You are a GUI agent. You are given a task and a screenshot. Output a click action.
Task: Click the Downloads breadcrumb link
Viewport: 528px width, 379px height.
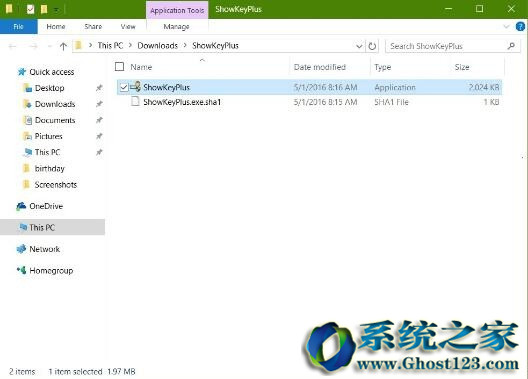coord(158,45)
